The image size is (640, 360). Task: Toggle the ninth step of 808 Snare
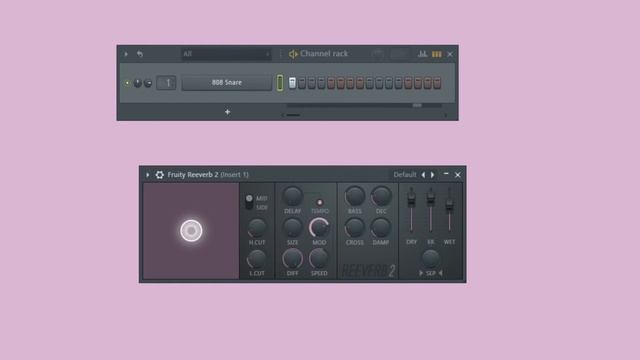[369, 83]
